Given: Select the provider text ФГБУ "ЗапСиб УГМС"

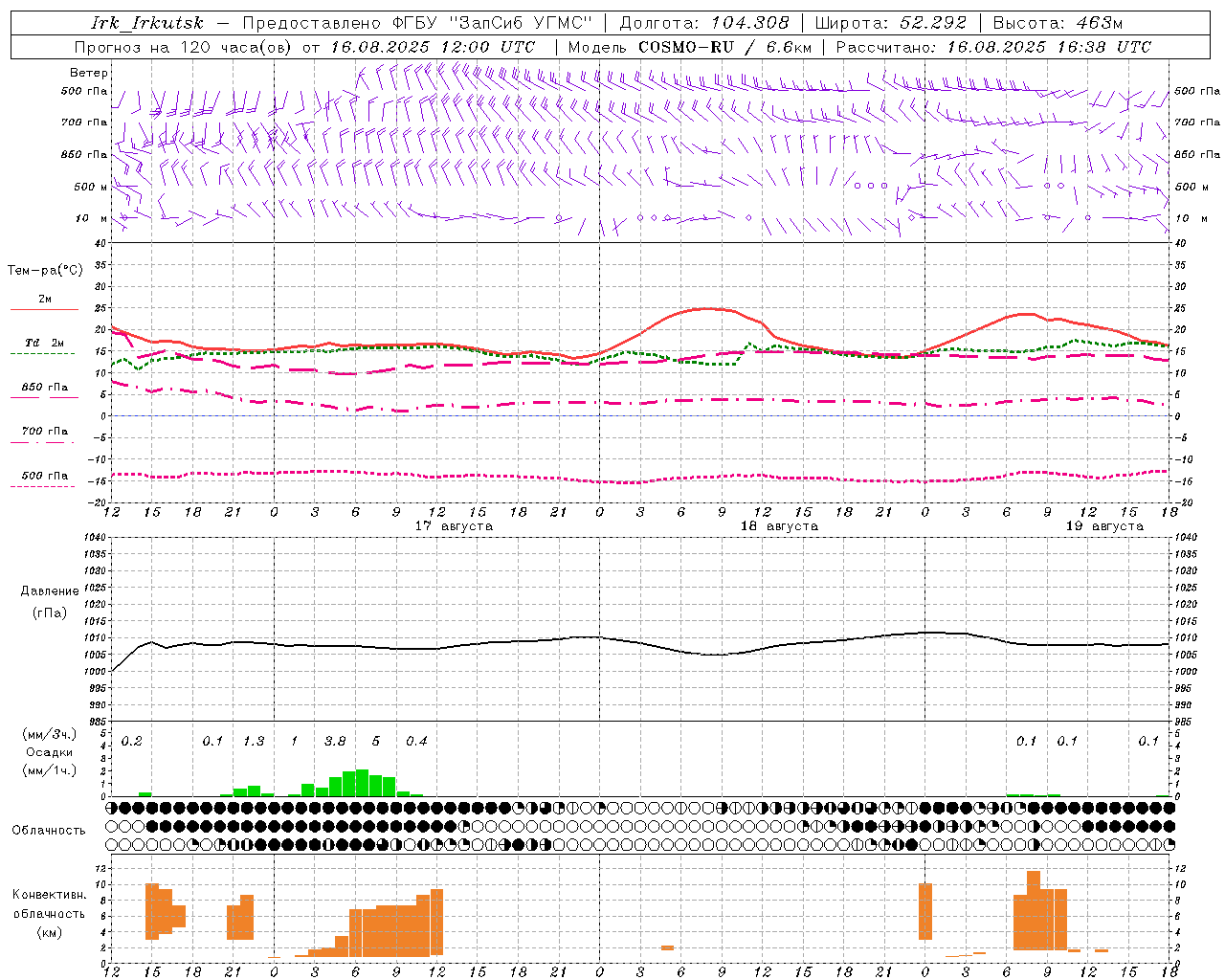Looking at the screenshot, I should (493, 23).
